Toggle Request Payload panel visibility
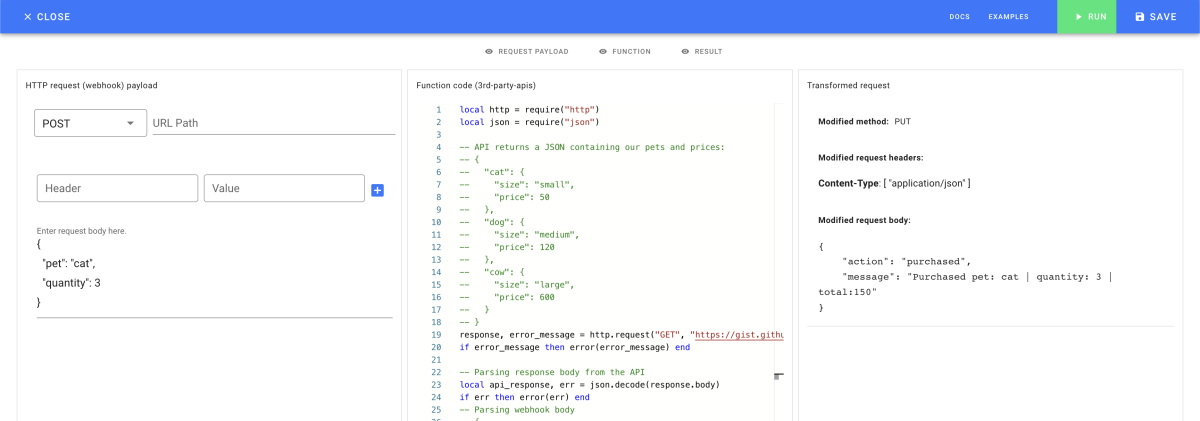 pos(526,51)
